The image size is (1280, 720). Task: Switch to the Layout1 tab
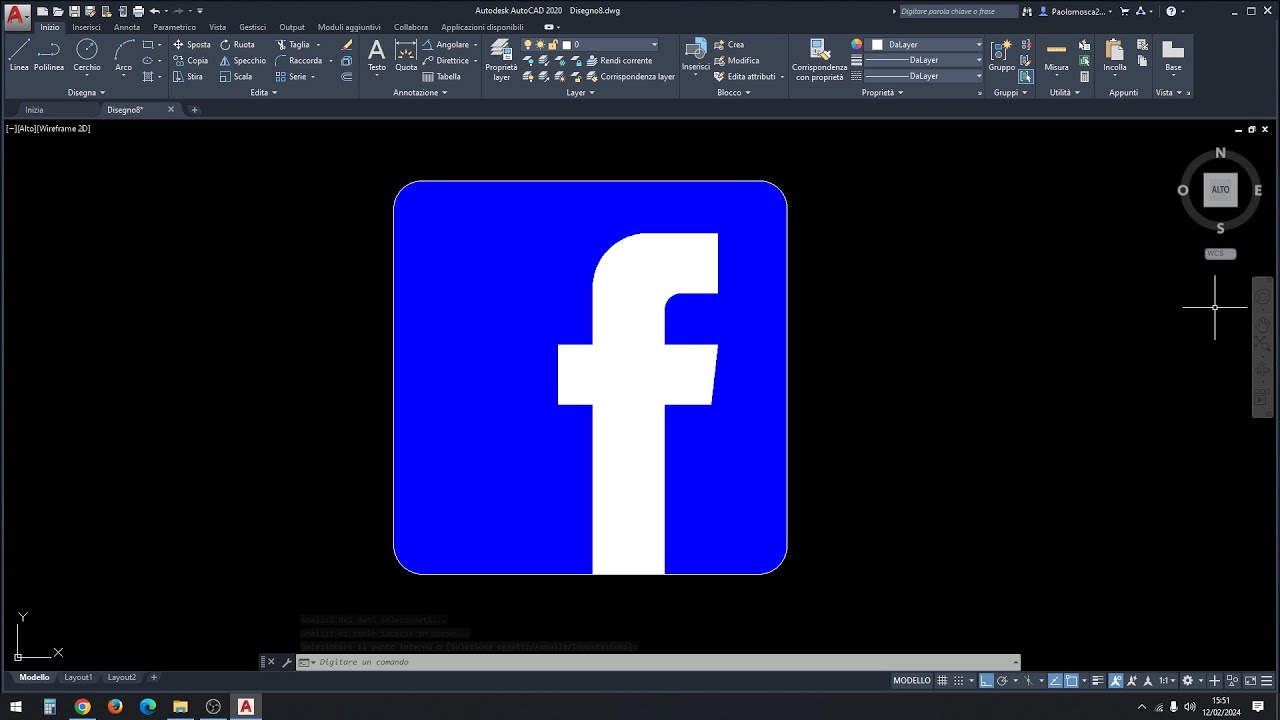[x=78, y=678]
